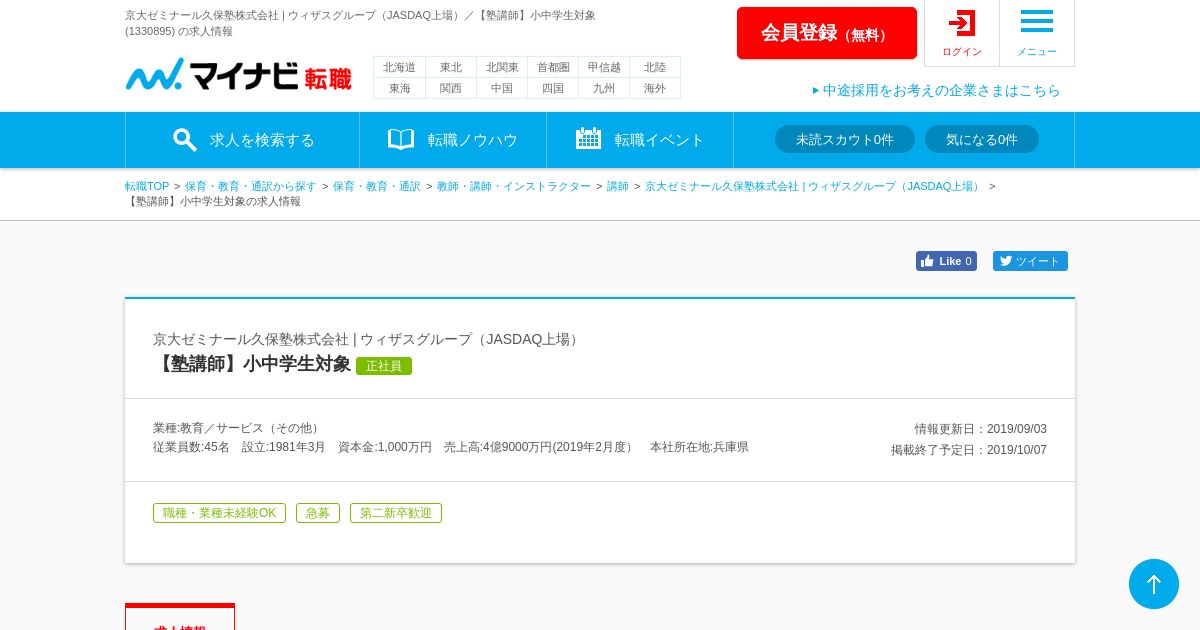Click the red 会員登録 (無料) button
This screenshot has height=630, width=1200.
coord(827,33)
